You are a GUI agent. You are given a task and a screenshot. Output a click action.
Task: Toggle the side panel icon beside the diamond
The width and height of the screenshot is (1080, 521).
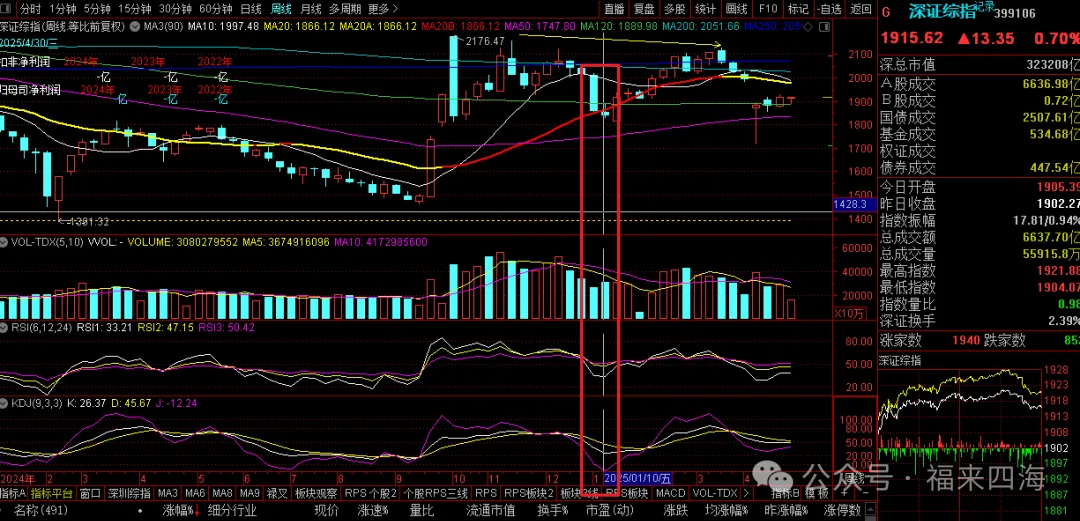822,26
